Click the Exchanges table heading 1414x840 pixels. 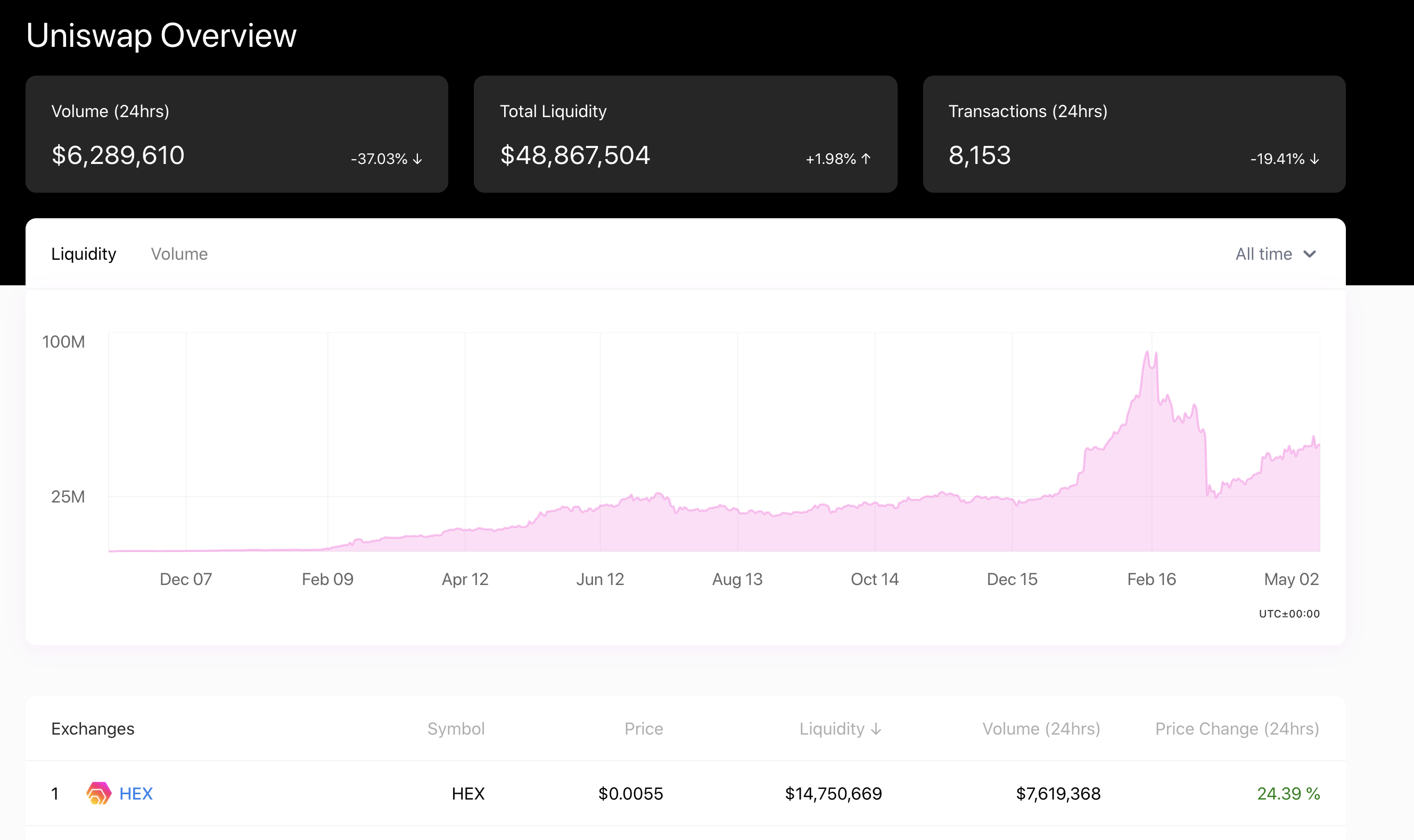point(93,729)
